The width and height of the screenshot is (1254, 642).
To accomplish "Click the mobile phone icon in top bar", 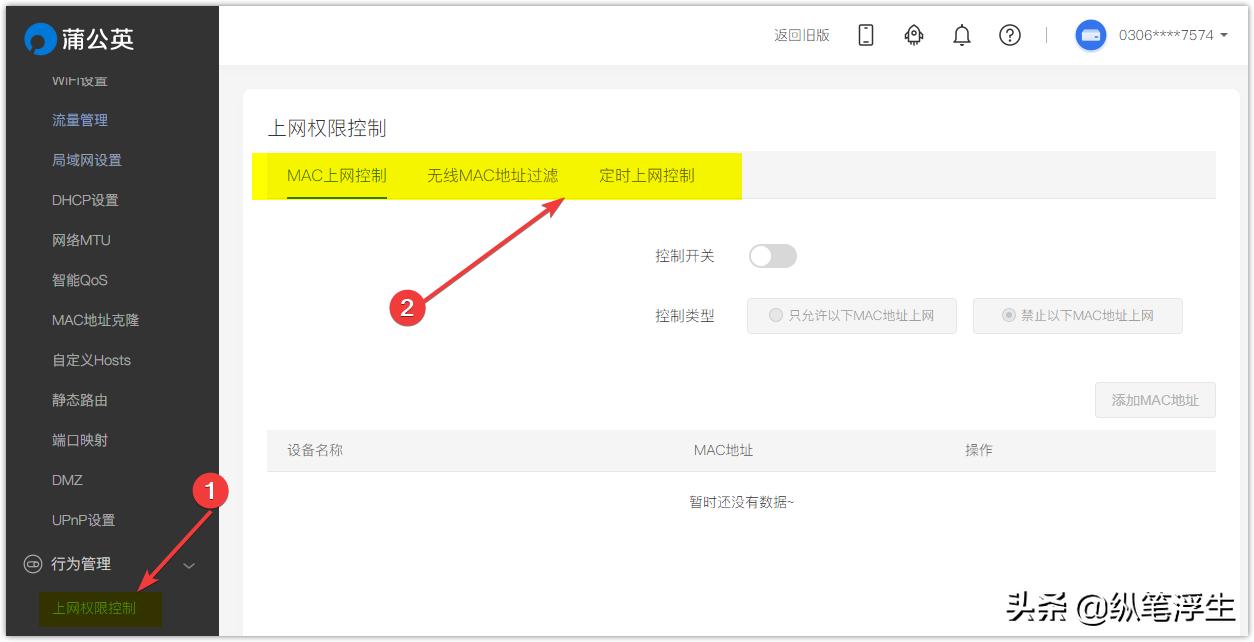I will click(x=864, y=35).
